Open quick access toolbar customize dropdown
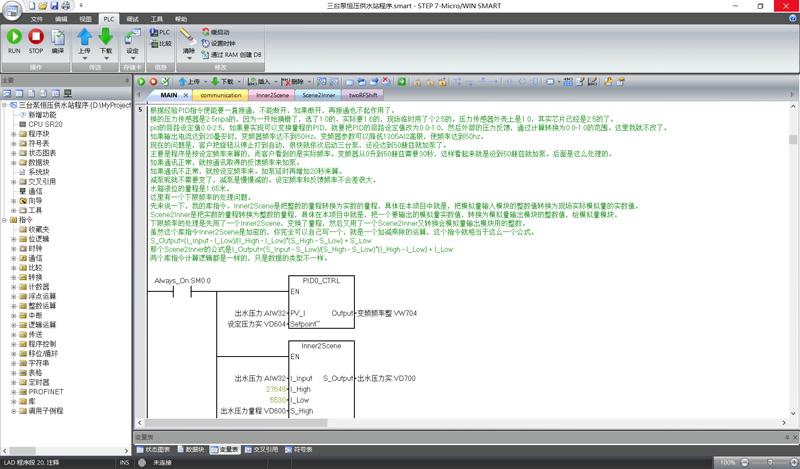Viewport: 800px width, 469px height. [80, 6]
